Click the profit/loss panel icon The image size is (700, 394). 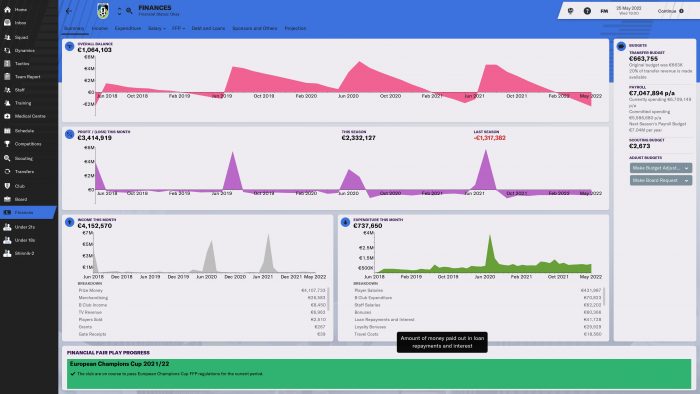70,134
